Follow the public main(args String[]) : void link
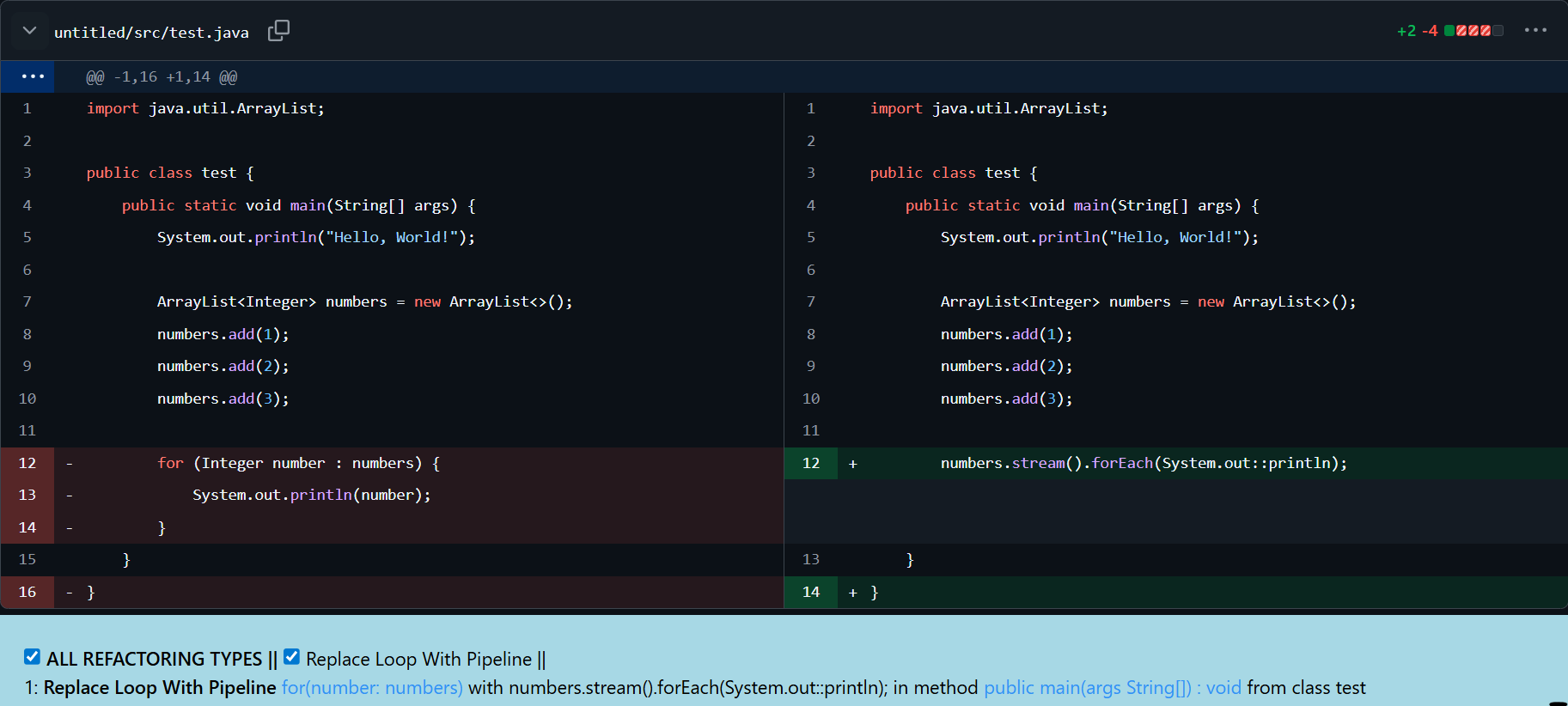 point(1112,688)
